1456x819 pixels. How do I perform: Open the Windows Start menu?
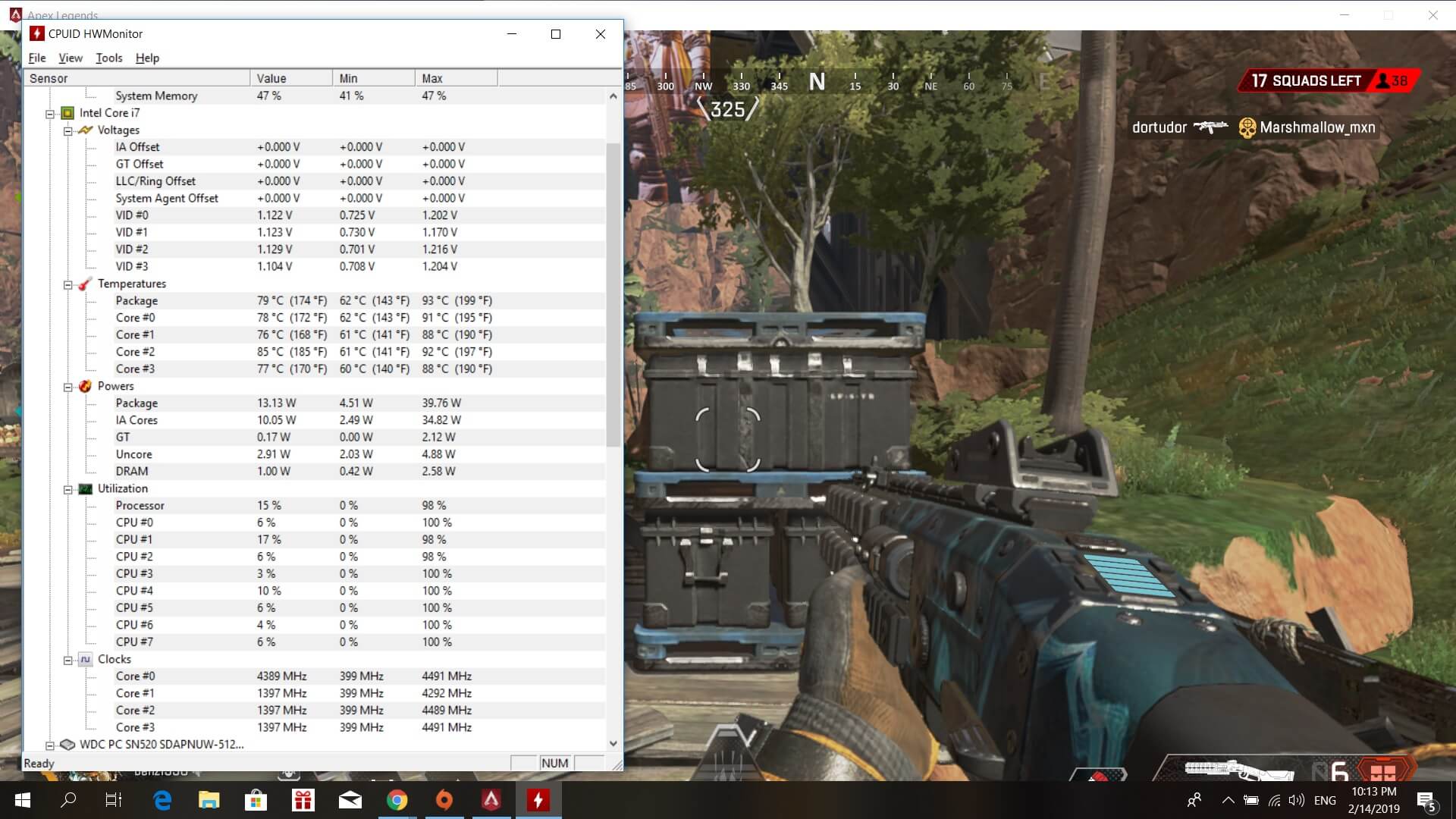(23, 800)
